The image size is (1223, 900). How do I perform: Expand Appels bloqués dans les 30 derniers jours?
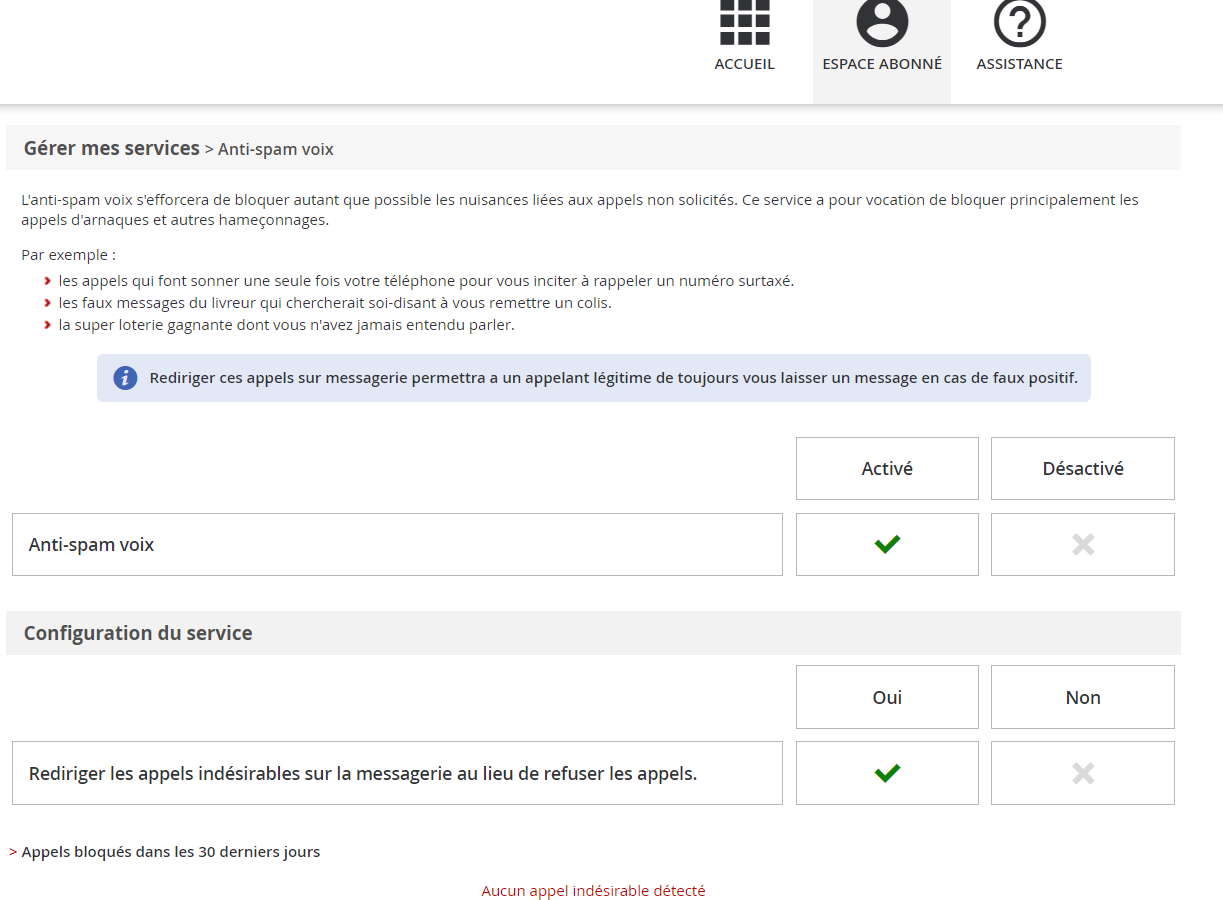click(x=171, y=852)
